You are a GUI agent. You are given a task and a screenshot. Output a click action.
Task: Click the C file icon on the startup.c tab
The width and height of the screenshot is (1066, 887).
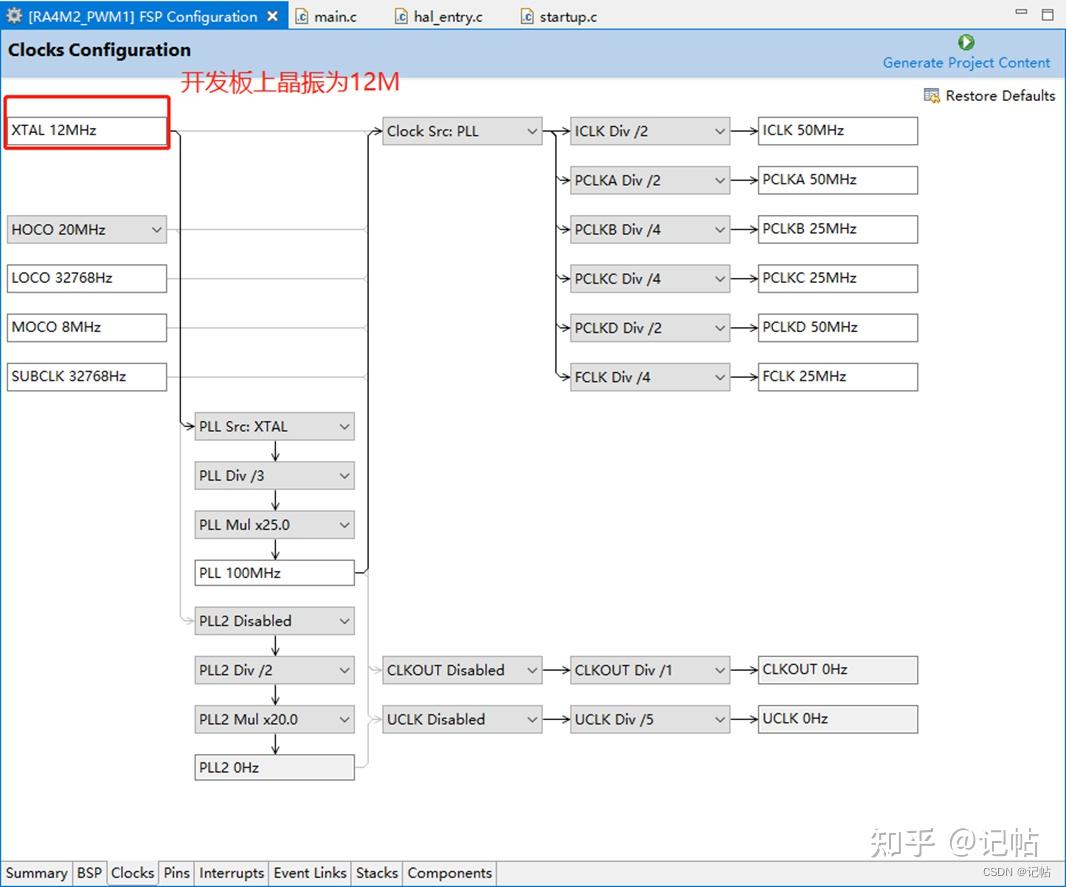(526, 15)
